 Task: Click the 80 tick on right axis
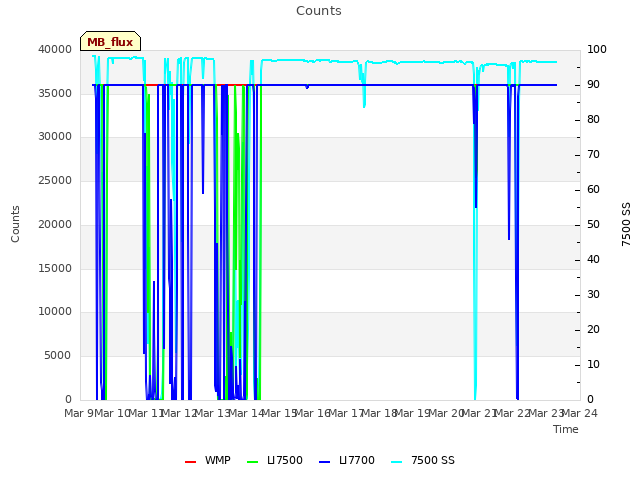pyautogui.click(x=593, y=120)
